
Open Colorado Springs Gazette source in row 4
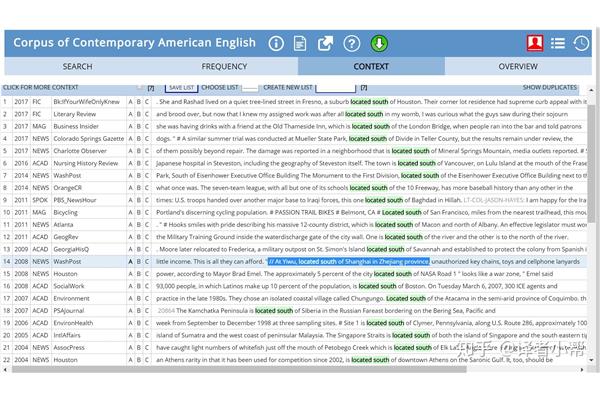[x=89, y=139]
